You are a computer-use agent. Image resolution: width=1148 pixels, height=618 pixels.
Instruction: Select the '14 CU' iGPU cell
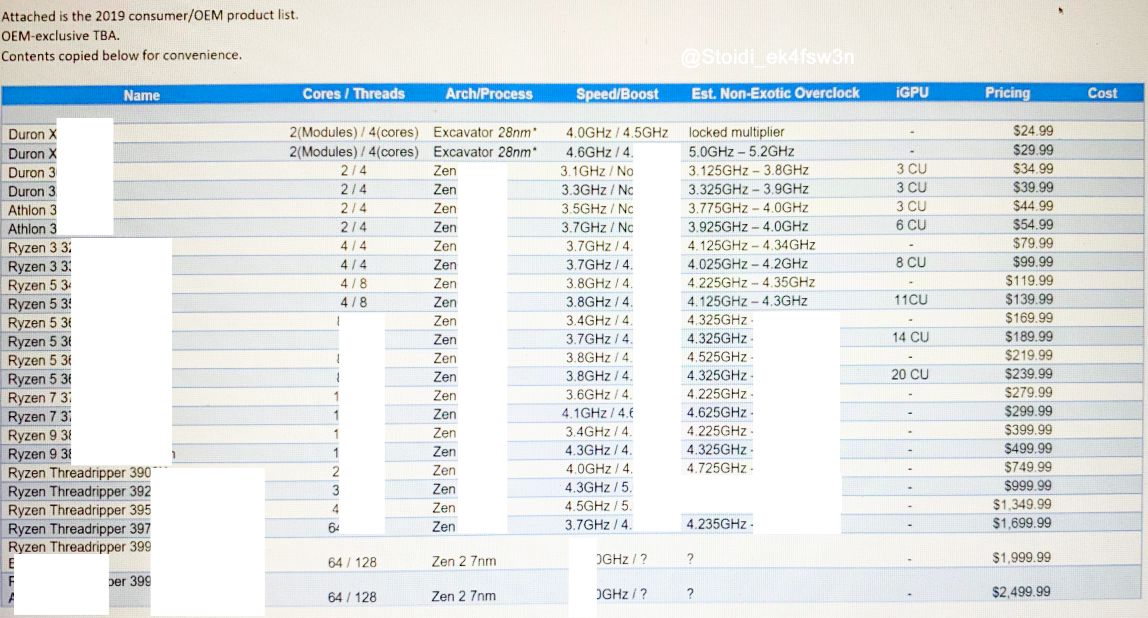click(x=910, y=337)
